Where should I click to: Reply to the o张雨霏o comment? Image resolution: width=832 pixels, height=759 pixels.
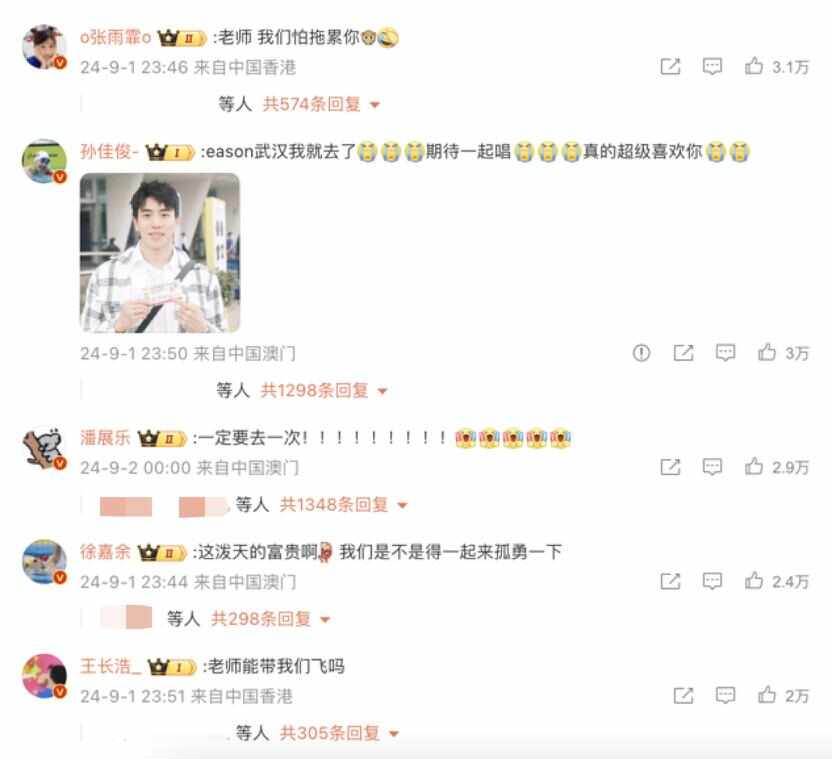point(712,67)
